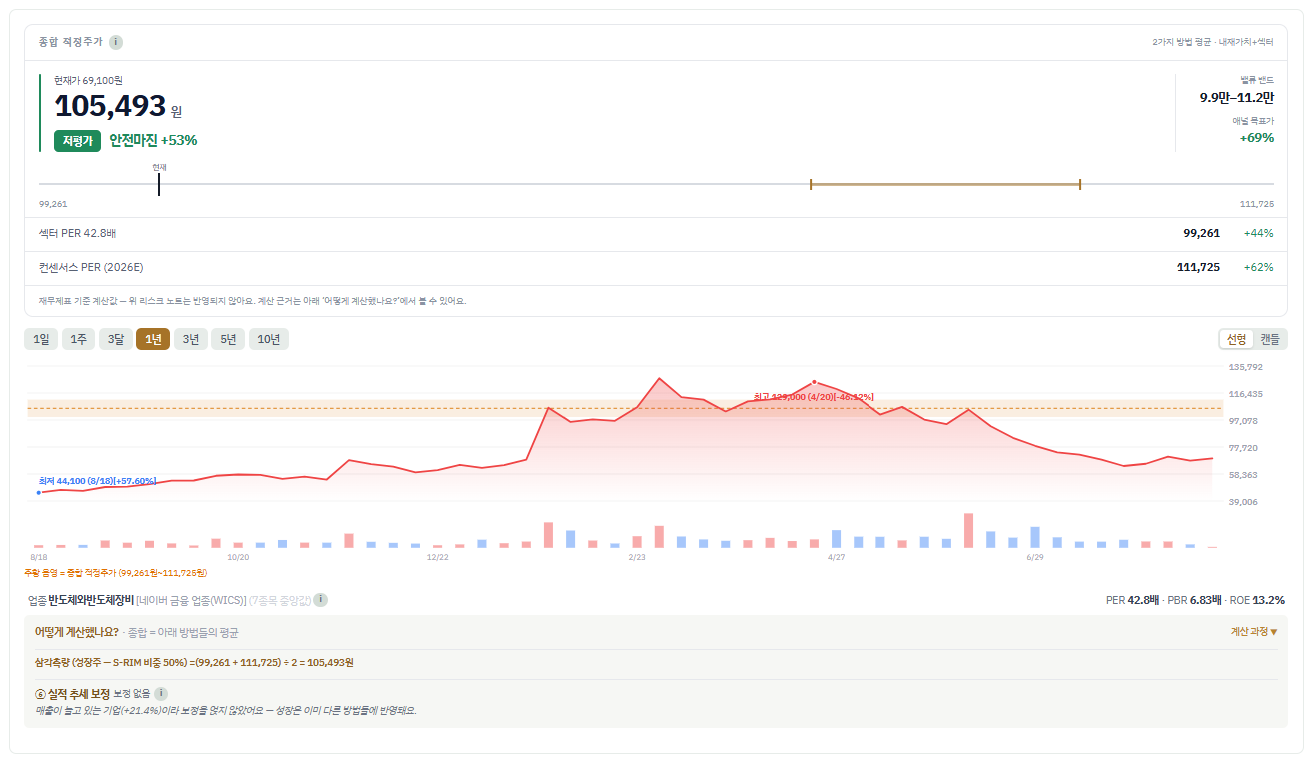Click the large 105,493 fair price

coord(110,106)
